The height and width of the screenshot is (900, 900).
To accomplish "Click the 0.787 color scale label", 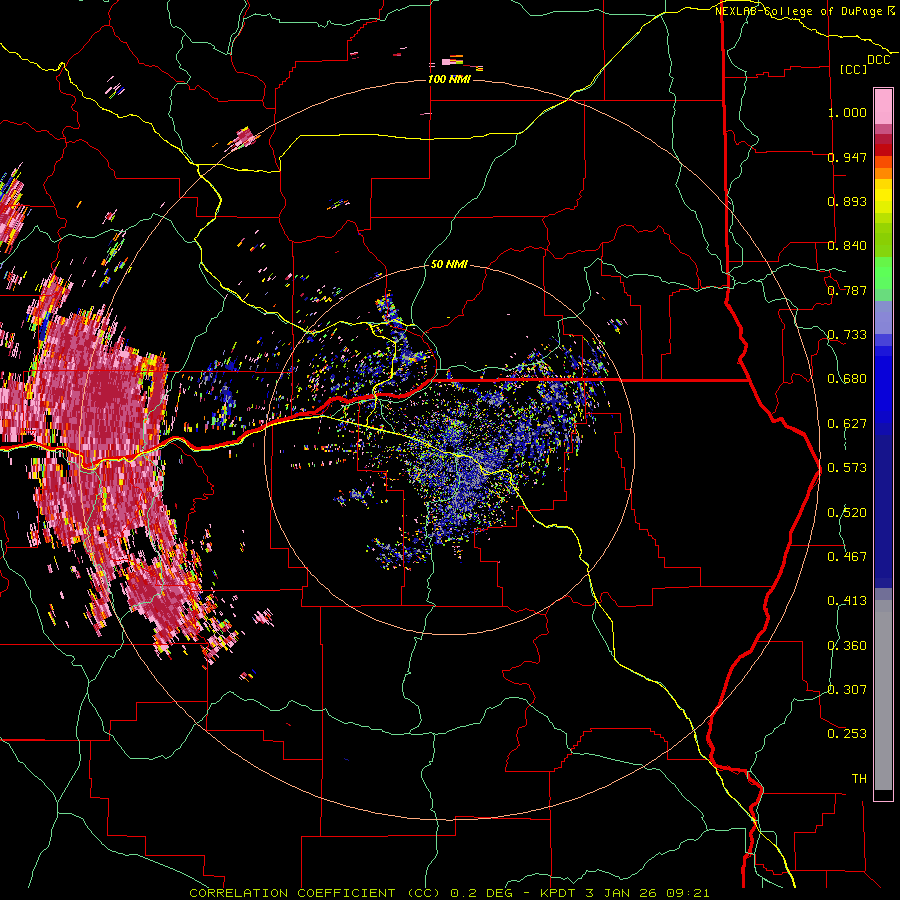I will 847,290.
